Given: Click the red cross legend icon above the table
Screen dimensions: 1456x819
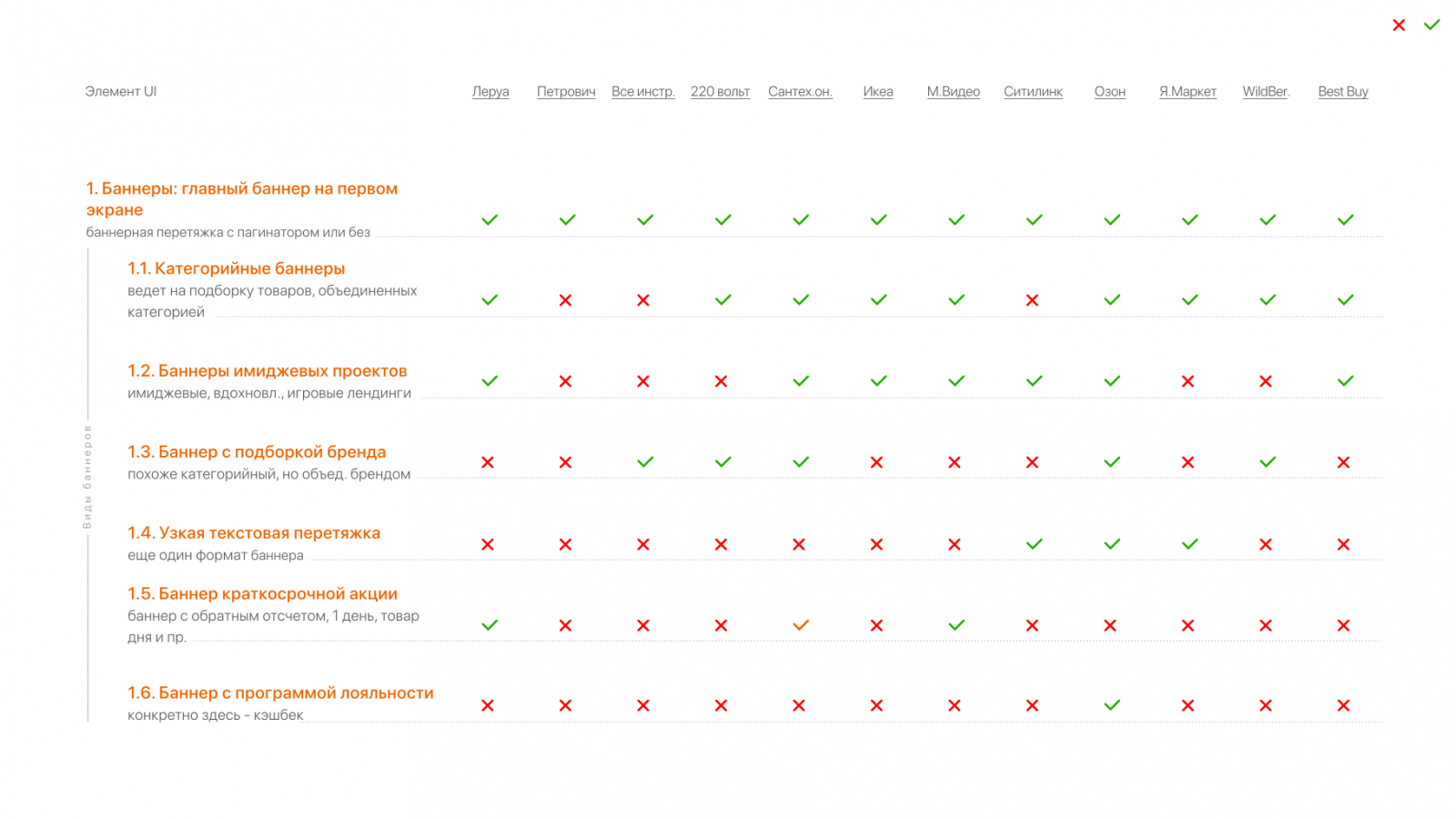Looking at the screenshot, I should [x=1399, y=25].
